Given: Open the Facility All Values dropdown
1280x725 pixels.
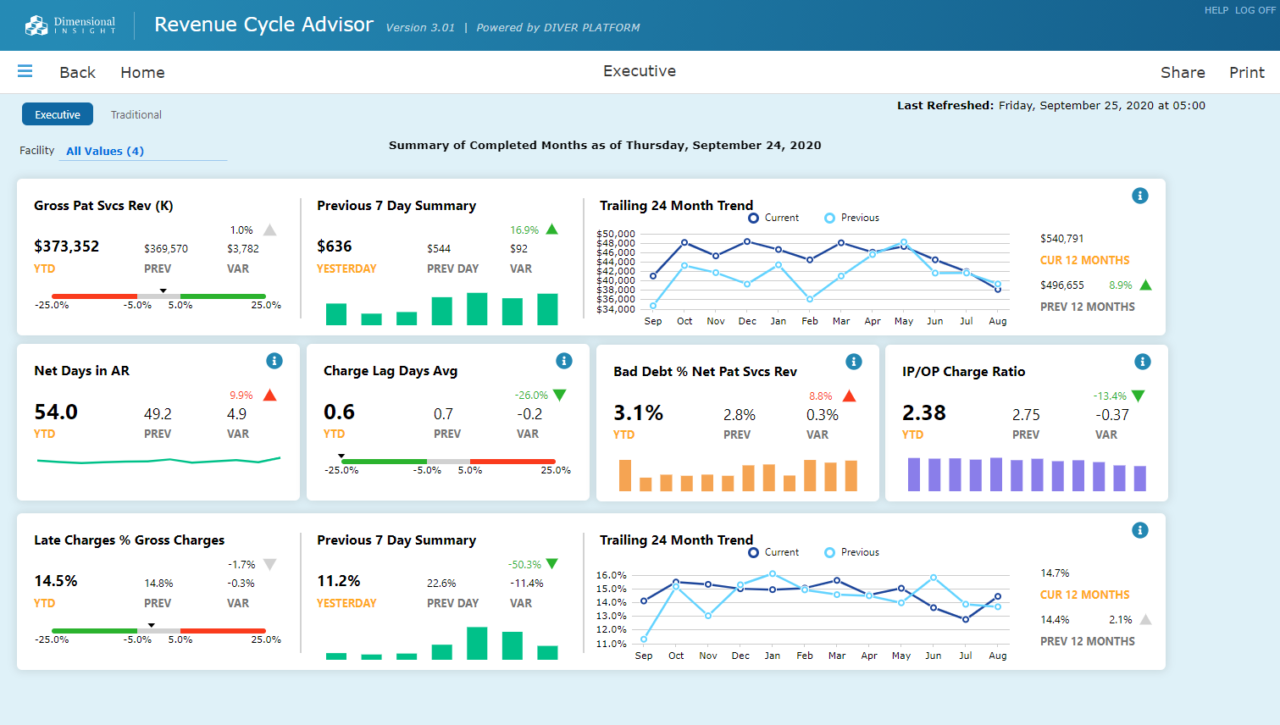Looking at the screenshot, I should click(x=105, y=151).
